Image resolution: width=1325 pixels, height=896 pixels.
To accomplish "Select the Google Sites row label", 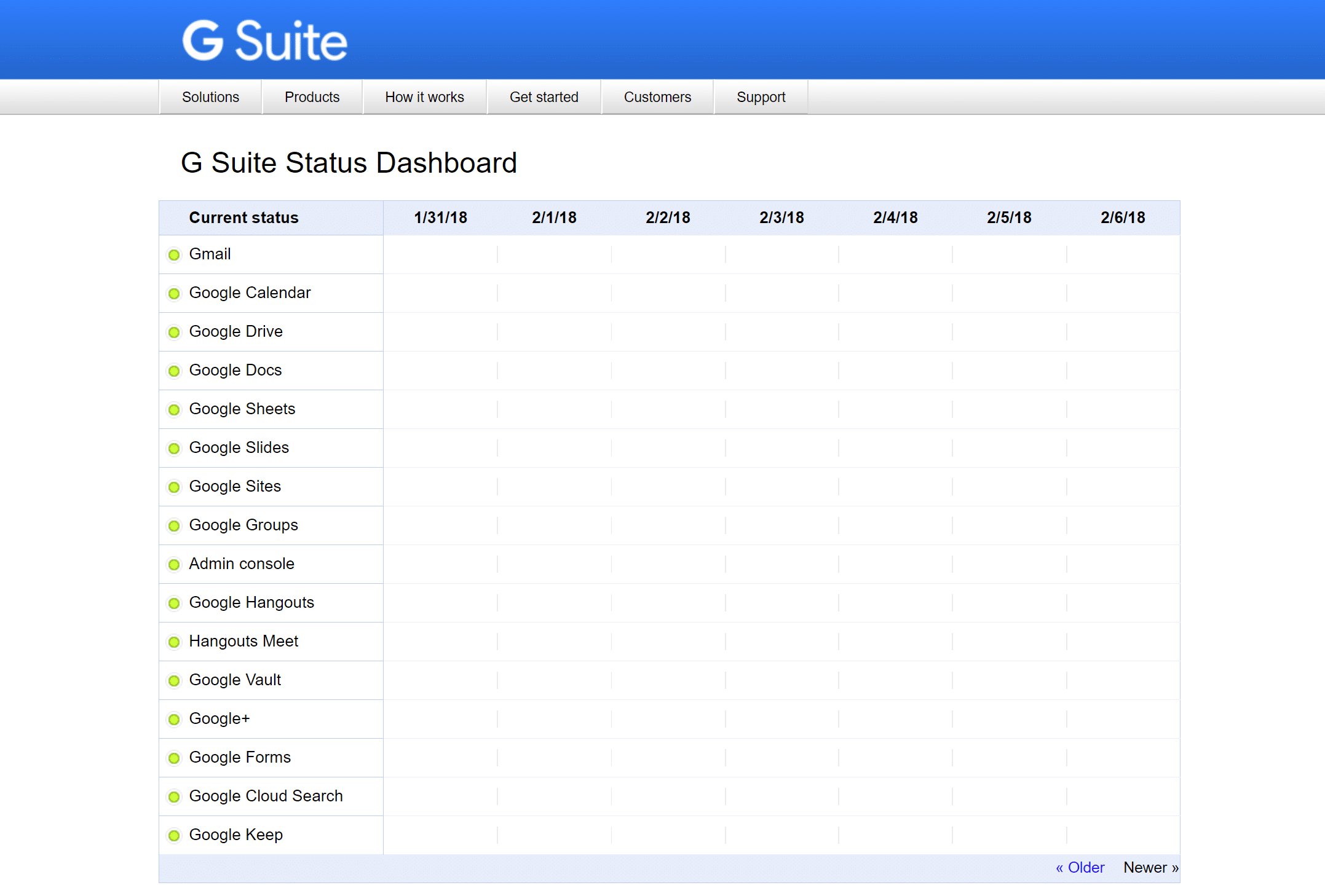I will point(234,486).
